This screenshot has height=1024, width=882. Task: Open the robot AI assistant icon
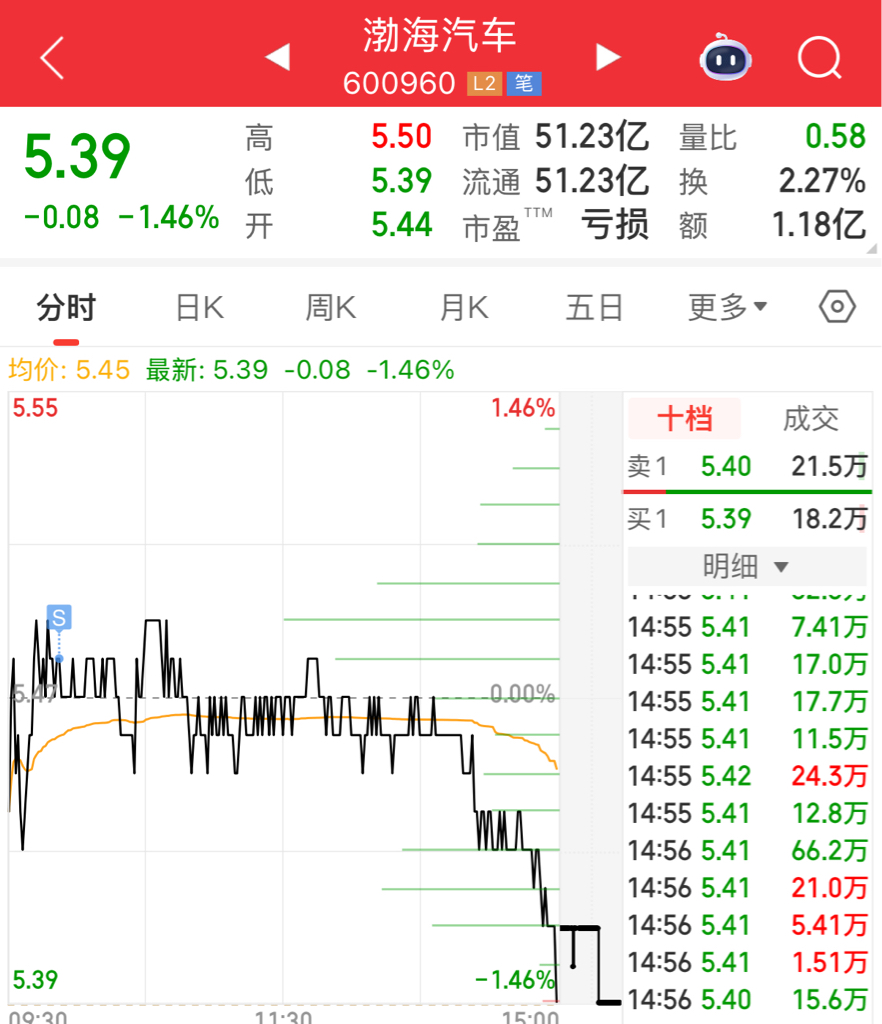(x=725, y=57)
